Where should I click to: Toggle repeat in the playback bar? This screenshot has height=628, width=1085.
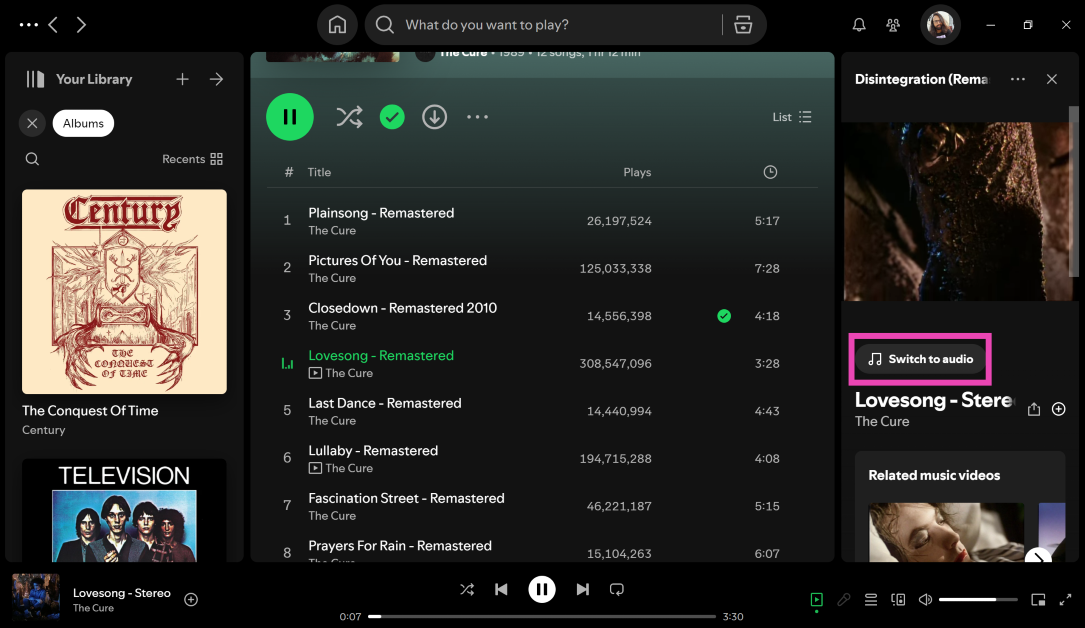point(617,589)
